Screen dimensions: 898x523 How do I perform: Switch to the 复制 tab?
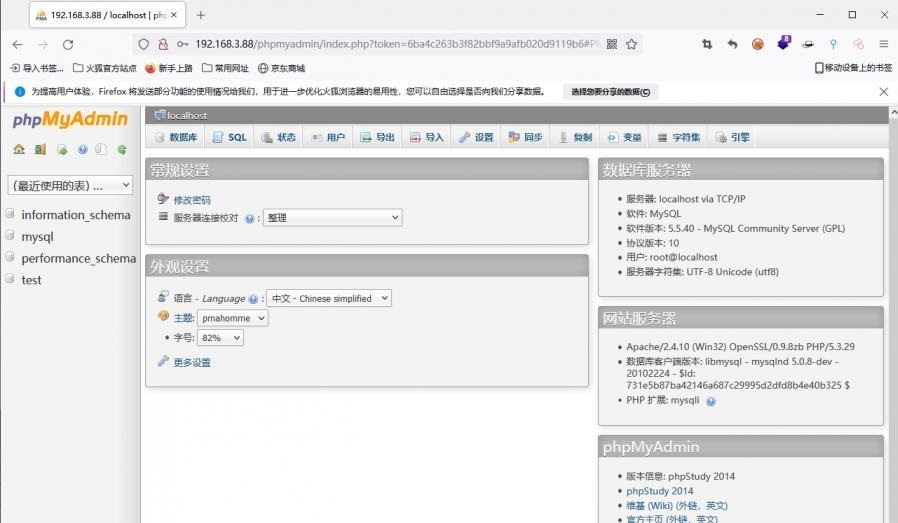click(575, 137)
